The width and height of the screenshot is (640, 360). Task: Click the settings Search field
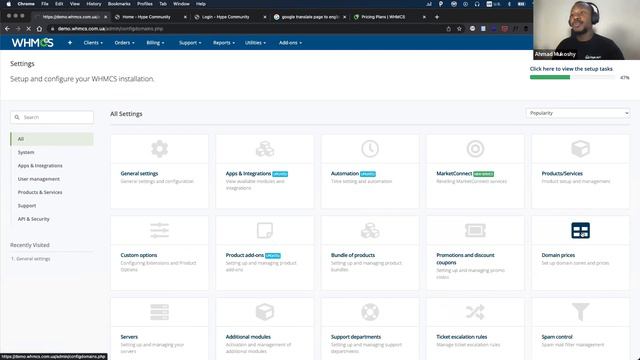click(x=52, y=117)
